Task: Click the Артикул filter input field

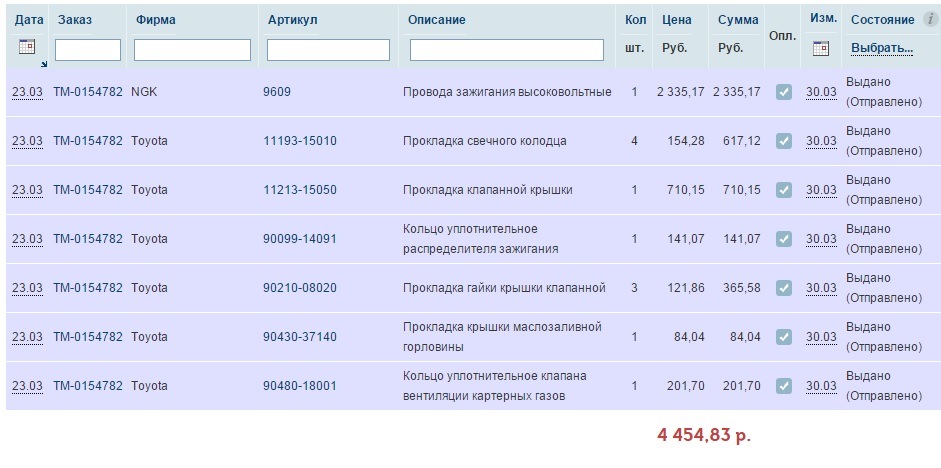Action: coord(328,50)
